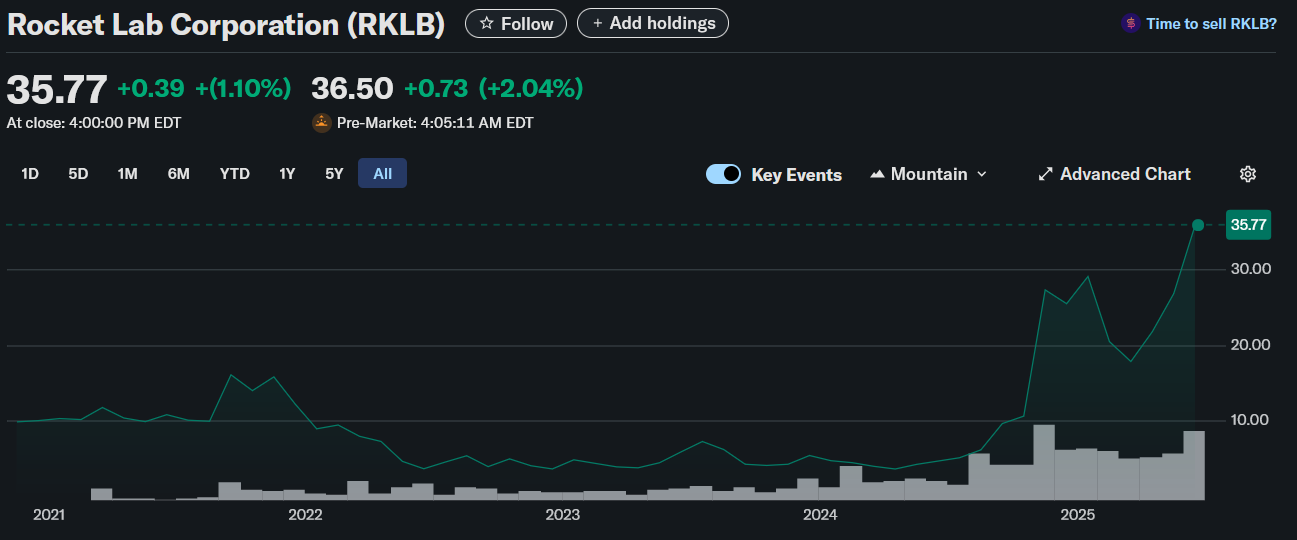The width and height of the screenshot is (1297, 540).
Task: Click the green endpoint dot on chart
Action: click(x=1197, y=225)
